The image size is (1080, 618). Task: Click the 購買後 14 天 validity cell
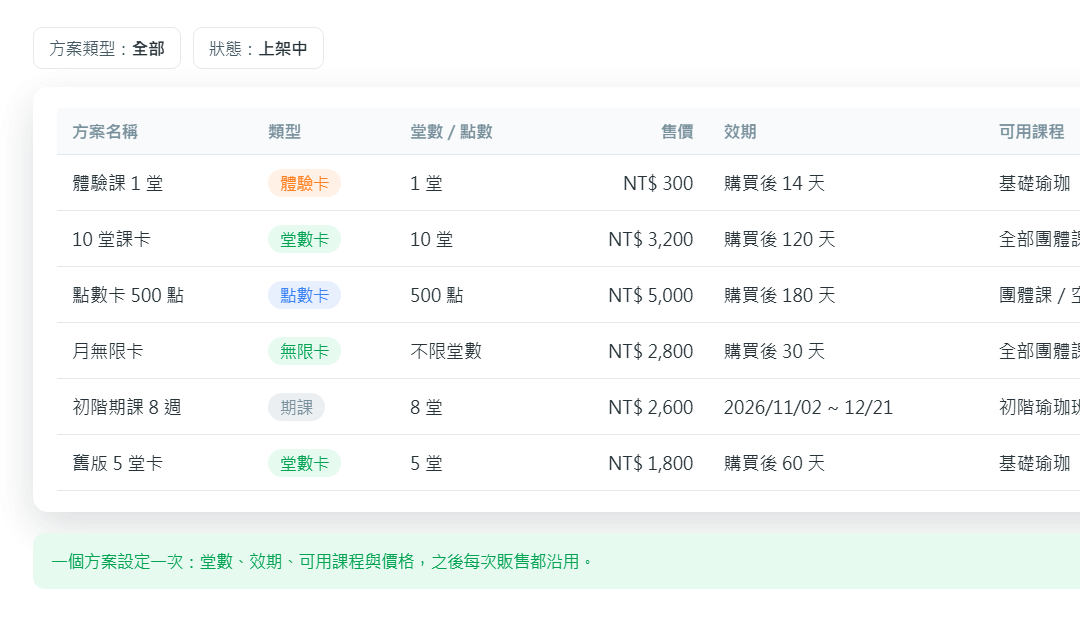click(774, 183)
